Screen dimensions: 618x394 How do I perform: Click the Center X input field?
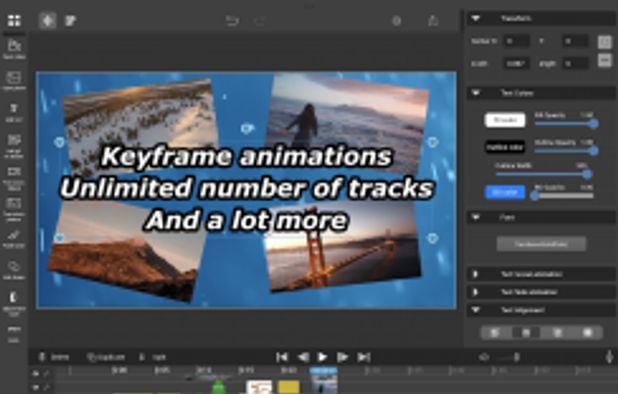coord(517,41)
